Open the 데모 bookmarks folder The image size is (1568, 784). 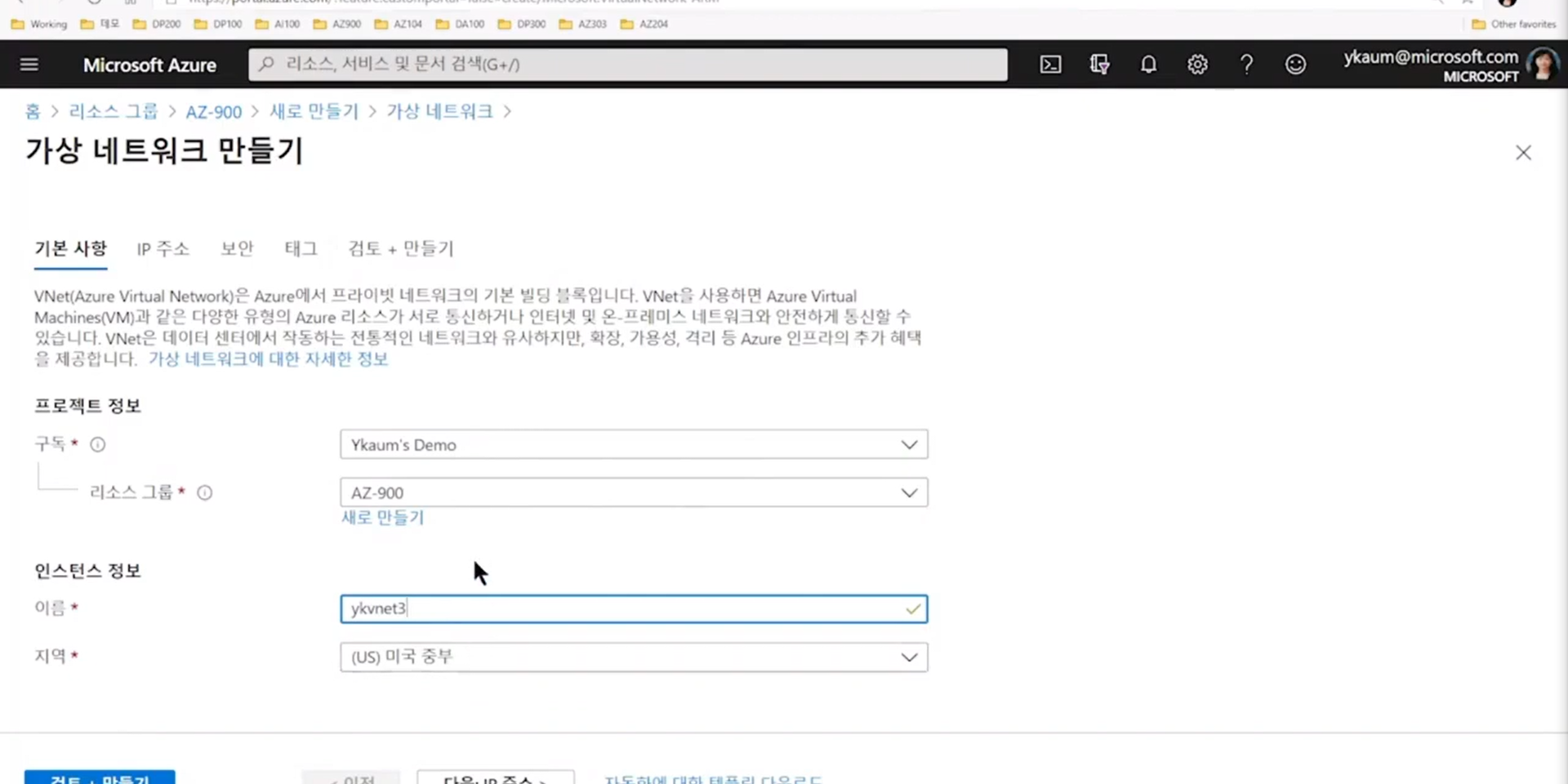100,24
